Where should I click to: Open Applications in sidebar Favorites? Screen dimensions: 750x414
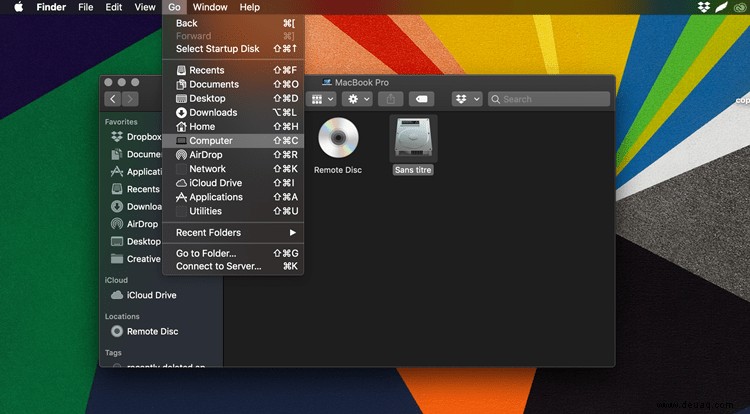tap(136, 172)
